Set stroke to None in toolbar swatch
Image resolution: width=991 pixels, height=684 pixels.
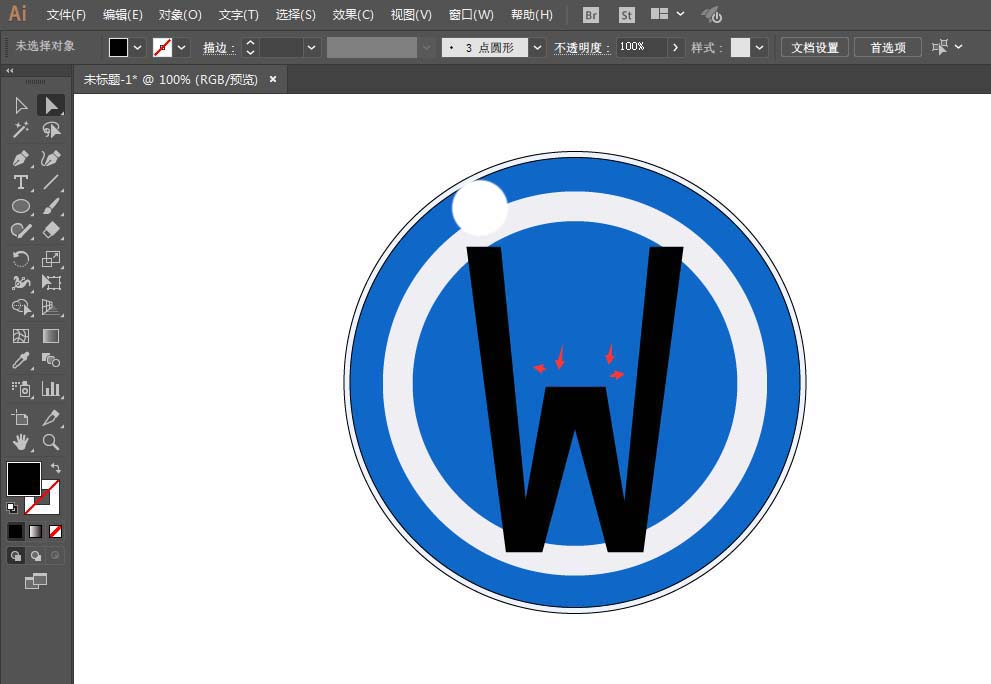[55, 531]
